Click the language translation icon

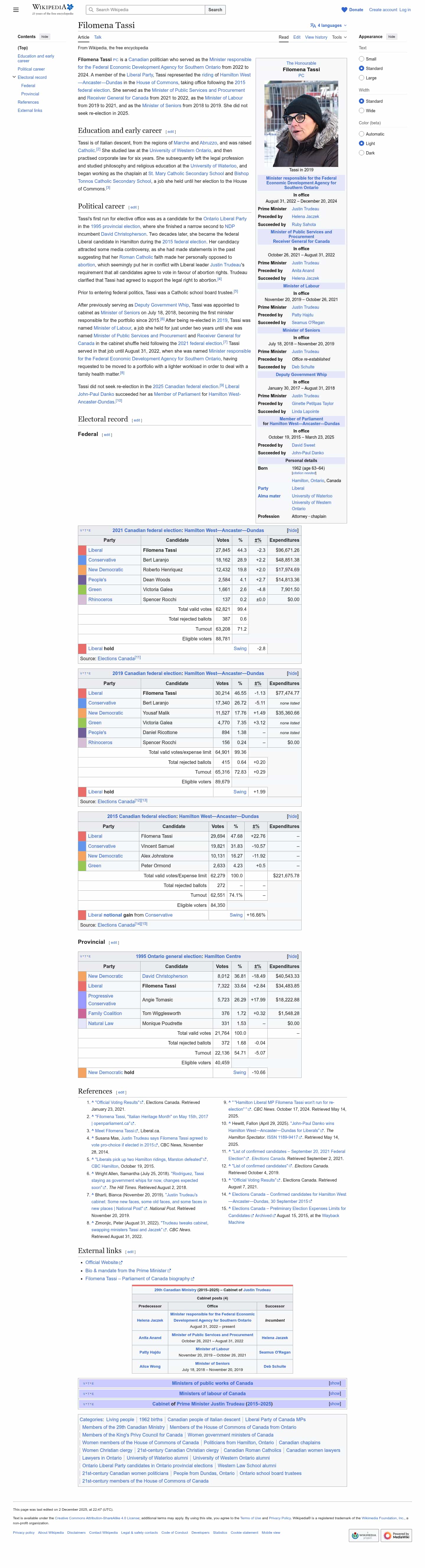point(313,26)
